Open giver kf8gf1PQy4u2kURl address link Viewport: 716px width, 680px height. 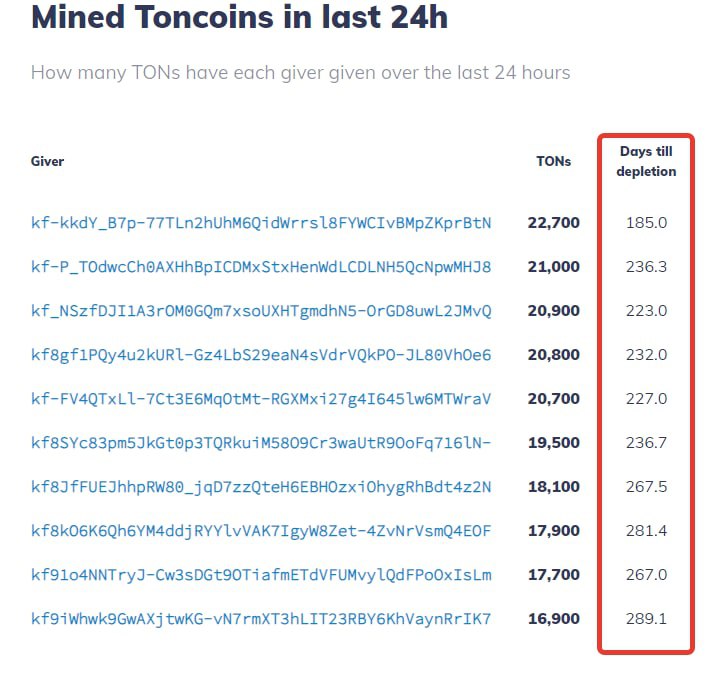(261, 355)
